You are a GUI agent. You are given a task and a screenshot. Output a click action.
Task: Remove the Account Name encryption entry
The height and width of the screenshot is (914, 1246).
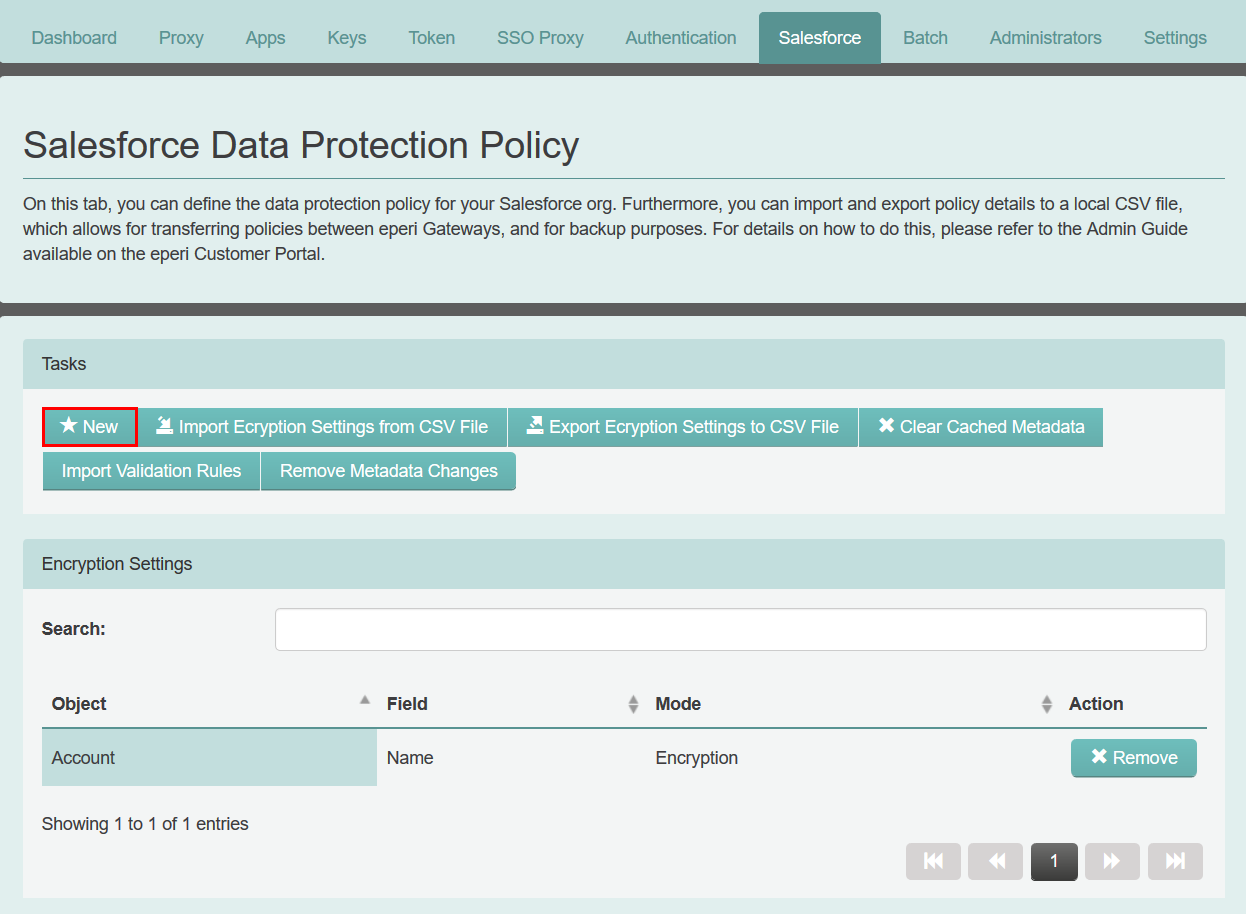[1134, 758]
